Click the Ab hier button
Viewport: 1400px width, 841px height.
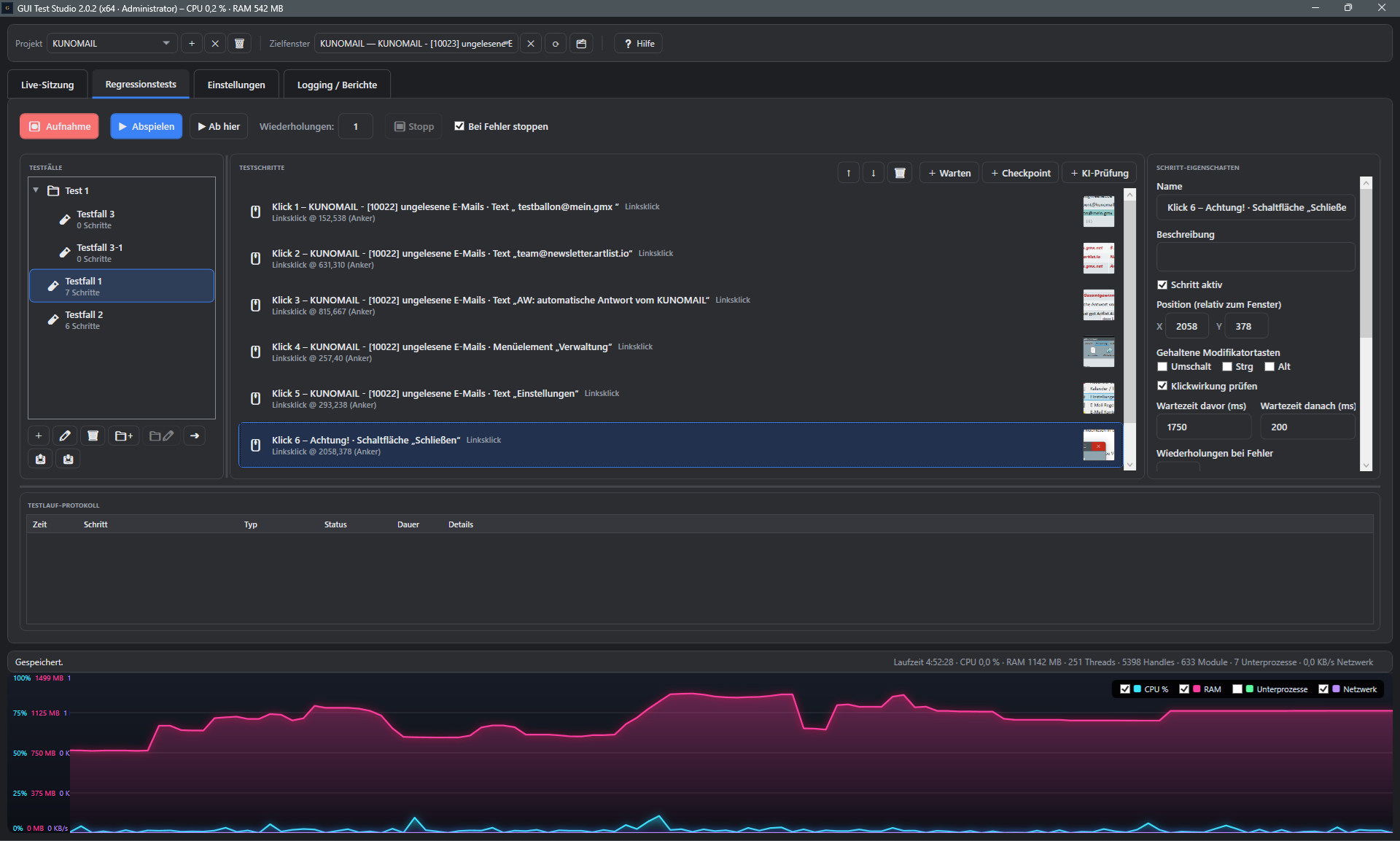coord(219,126)
